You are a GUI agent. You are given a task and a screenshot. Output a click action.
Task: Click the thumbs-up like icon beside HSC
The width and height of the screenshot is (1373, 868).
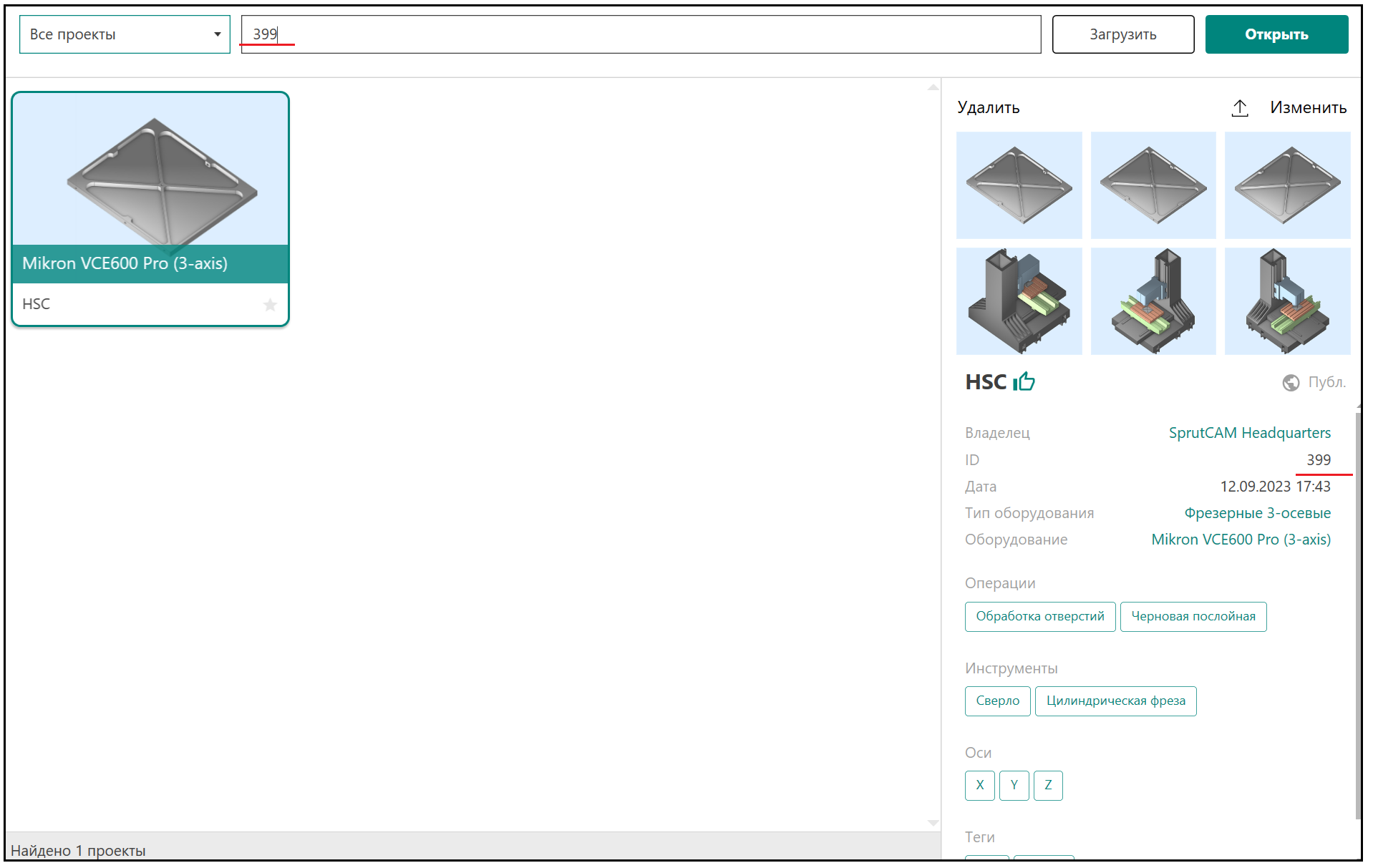pos(1024,382)
